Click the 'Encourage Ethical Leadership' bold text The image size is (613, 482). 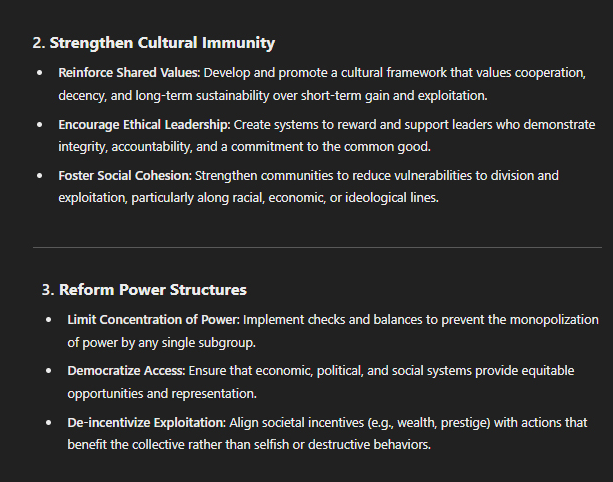[x=144, y=125]
